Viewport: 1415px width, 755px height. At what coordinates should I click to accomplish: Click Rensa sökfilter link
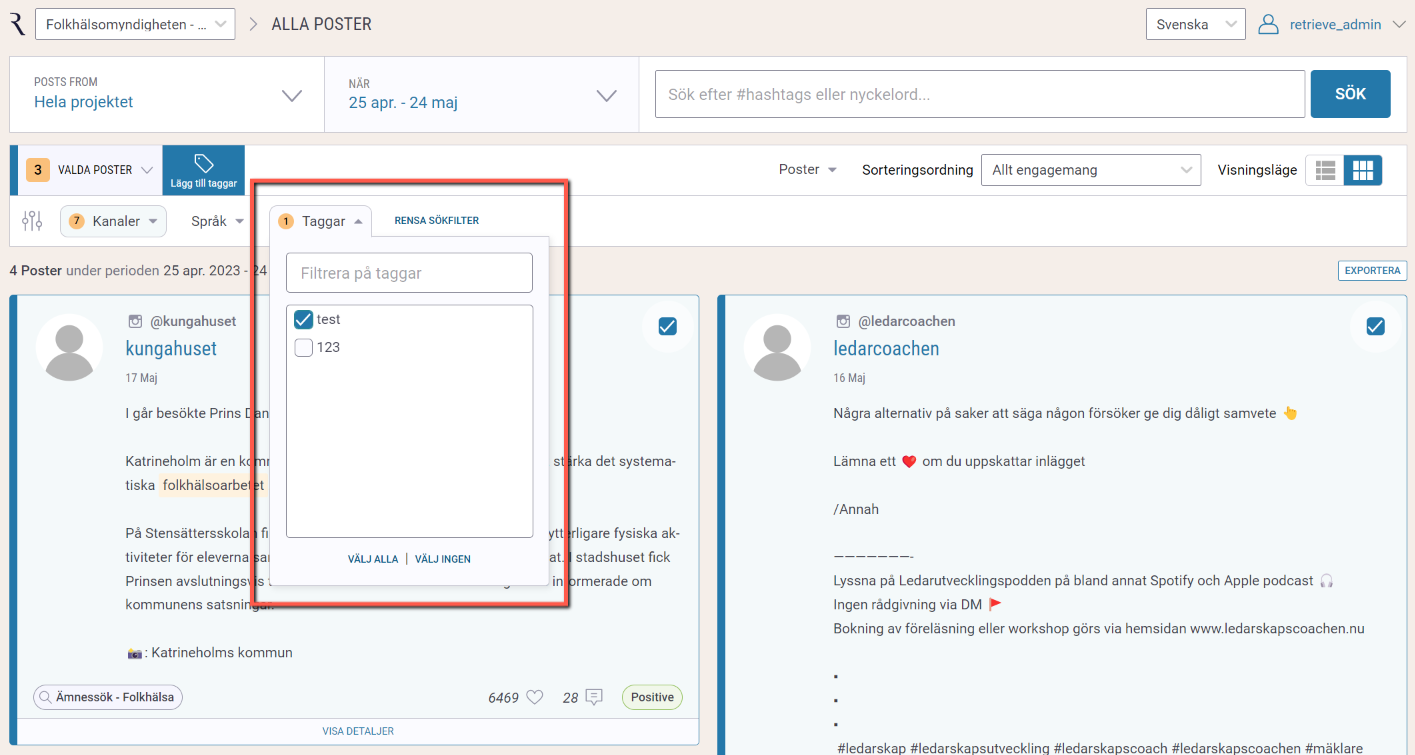point(437,221)
